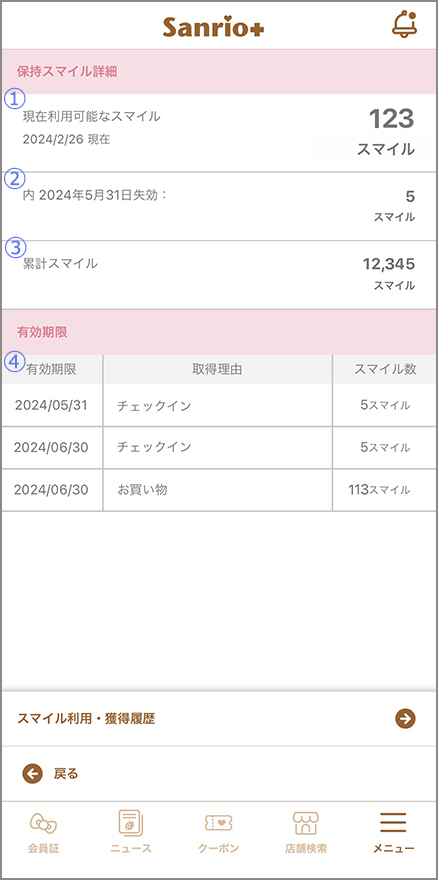Click the 取得理由 column header
Image resolution: width=438 pixels, height=880 pixels.
click(x=217, y=369)
